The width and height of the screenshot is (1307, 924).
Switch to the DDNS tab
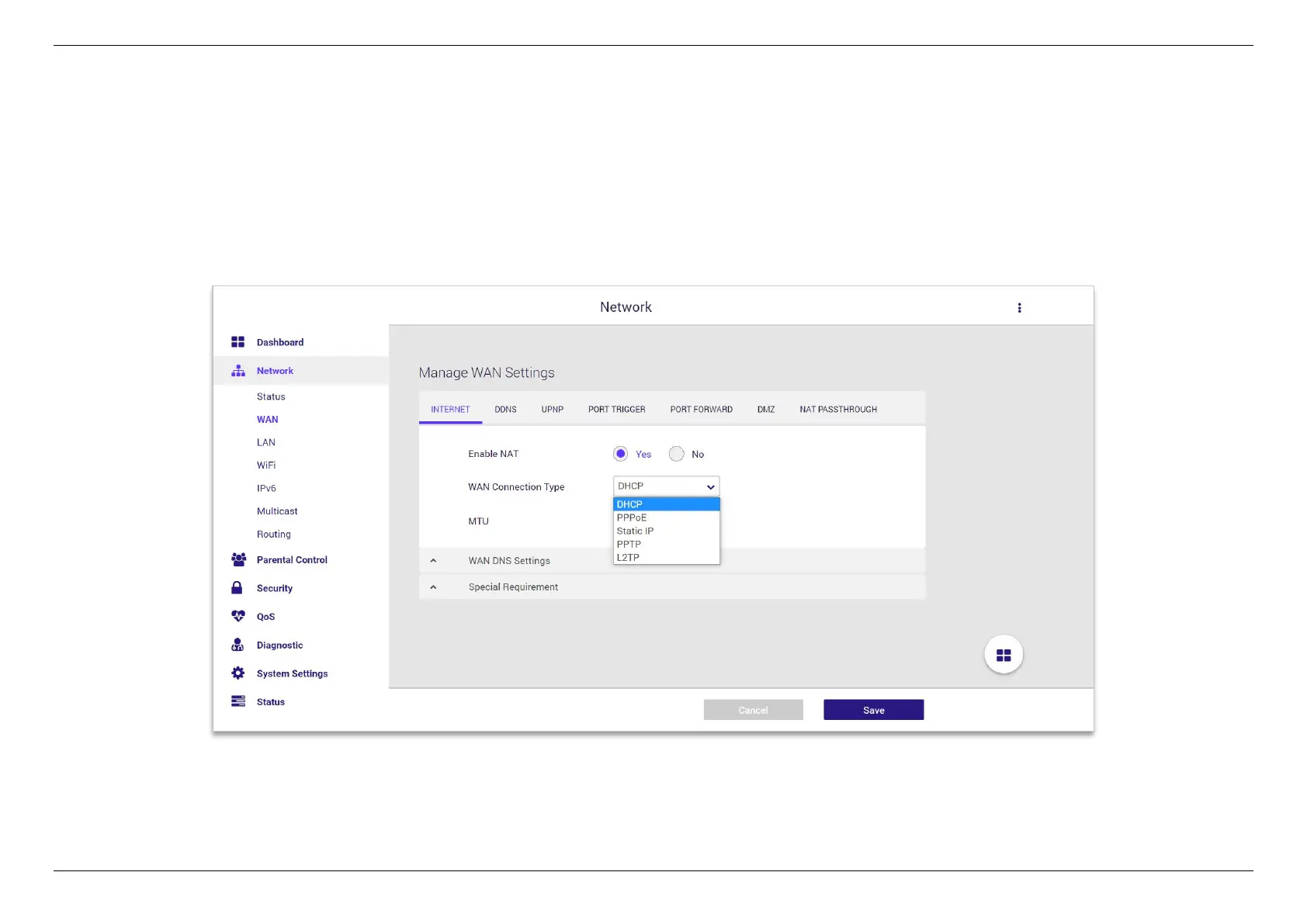click(x=505, y=410)
